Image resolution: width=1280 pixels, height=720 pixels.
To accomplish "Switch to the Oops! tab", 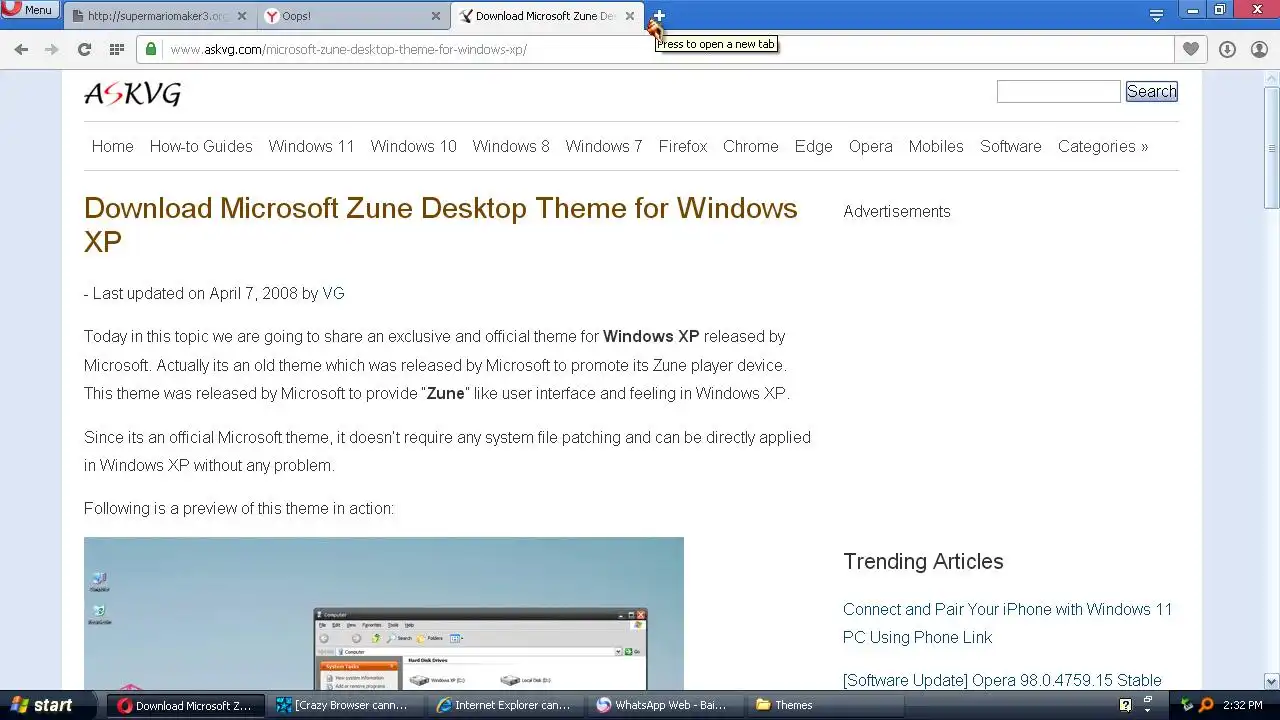I will tap(352, 16).
